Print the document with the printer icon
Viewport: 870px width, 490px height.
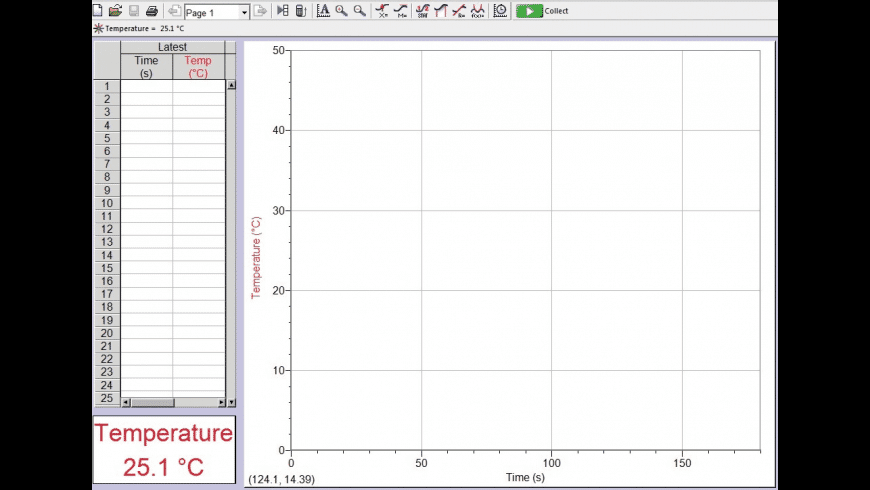[x=151, y=11]
